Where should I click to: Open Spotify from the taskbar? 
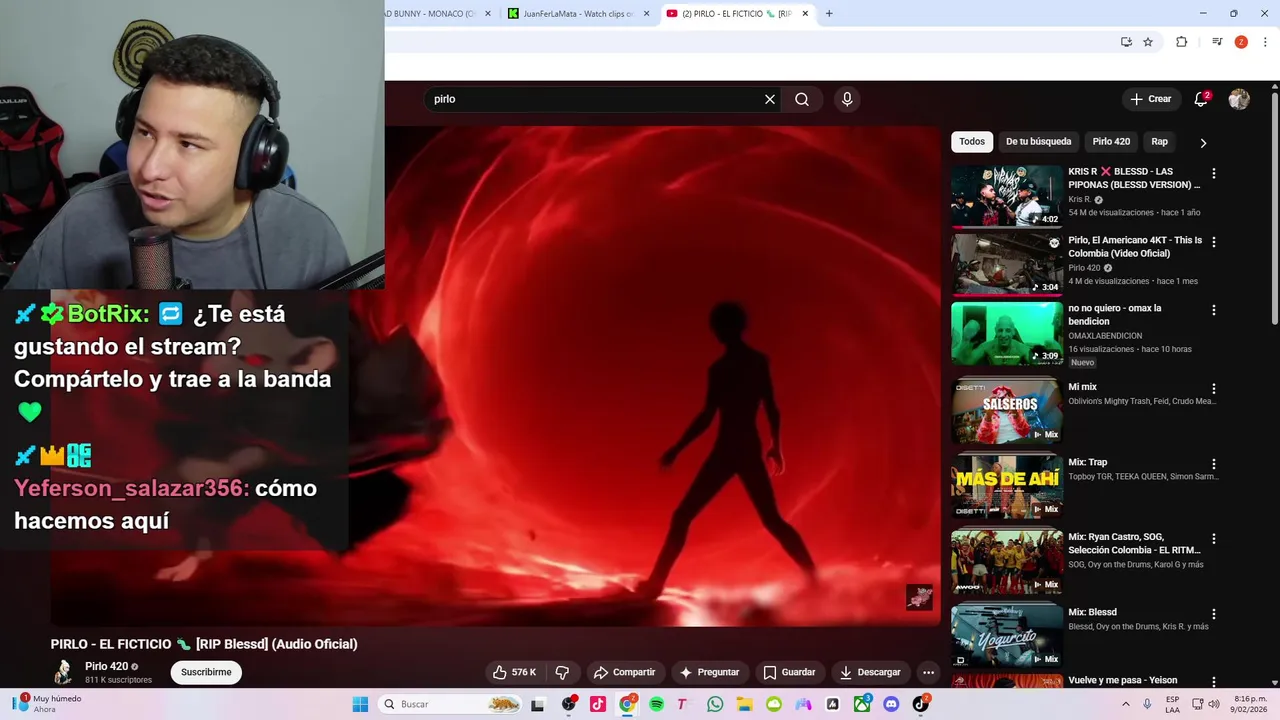pyautogui.click(x=657, y=704)
